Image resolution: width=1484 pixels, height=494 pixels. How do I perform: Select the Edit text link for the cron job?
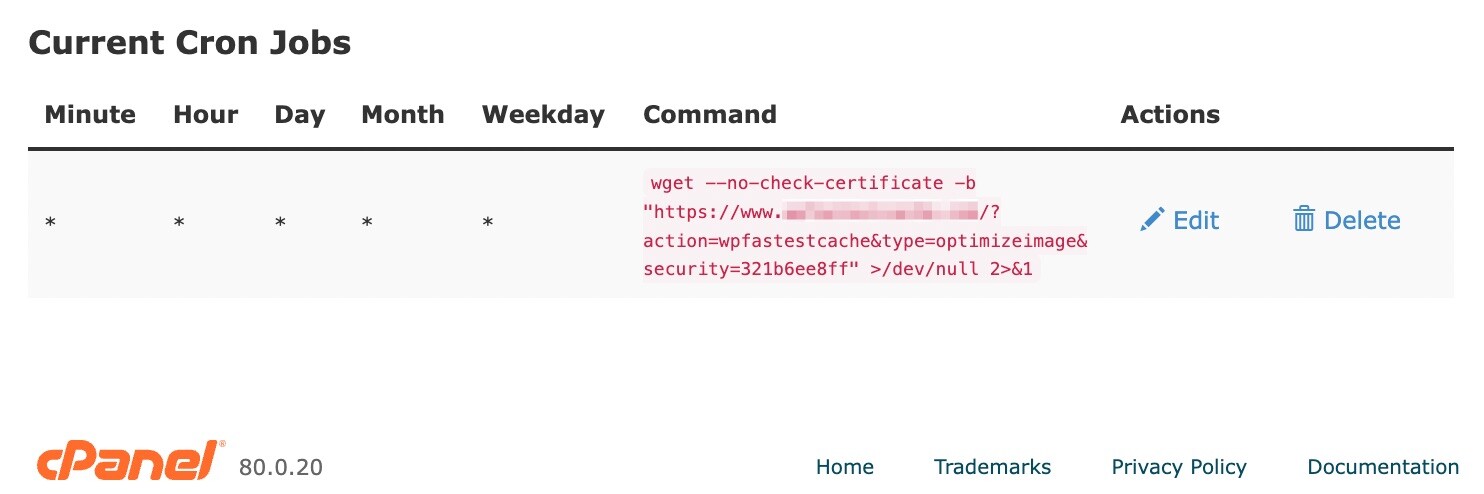click(x=1196, y=220)
